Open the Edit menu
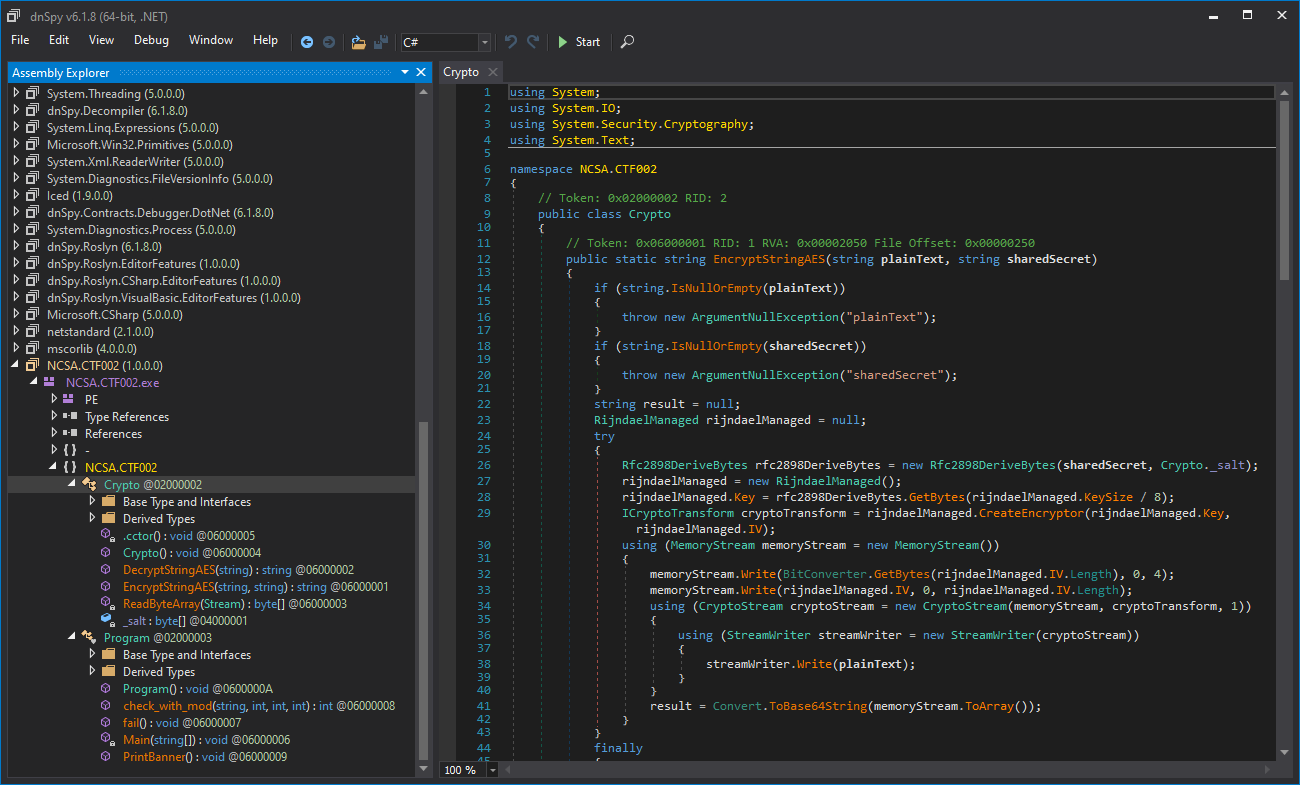 click(59, 40)
